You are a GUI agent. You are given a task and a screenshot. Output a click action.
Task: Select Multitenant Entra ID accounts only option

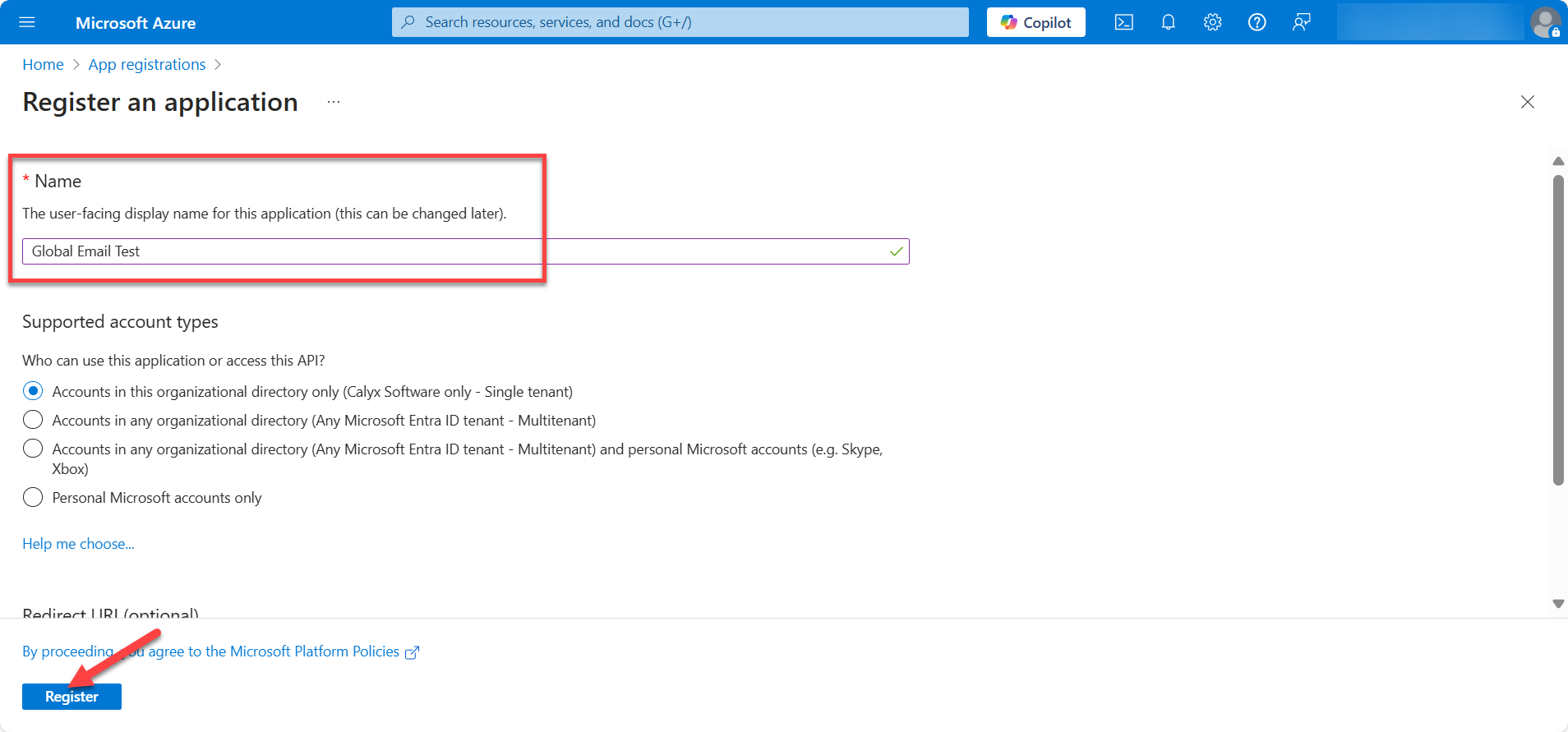[x=33, y=420]
